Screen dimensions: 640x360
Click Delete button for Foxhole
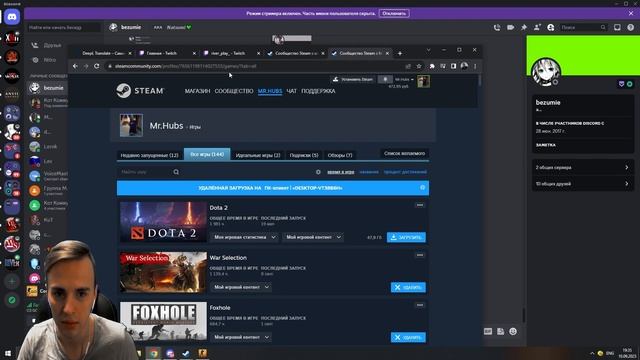pyautogui.click(x=408, y=337)
